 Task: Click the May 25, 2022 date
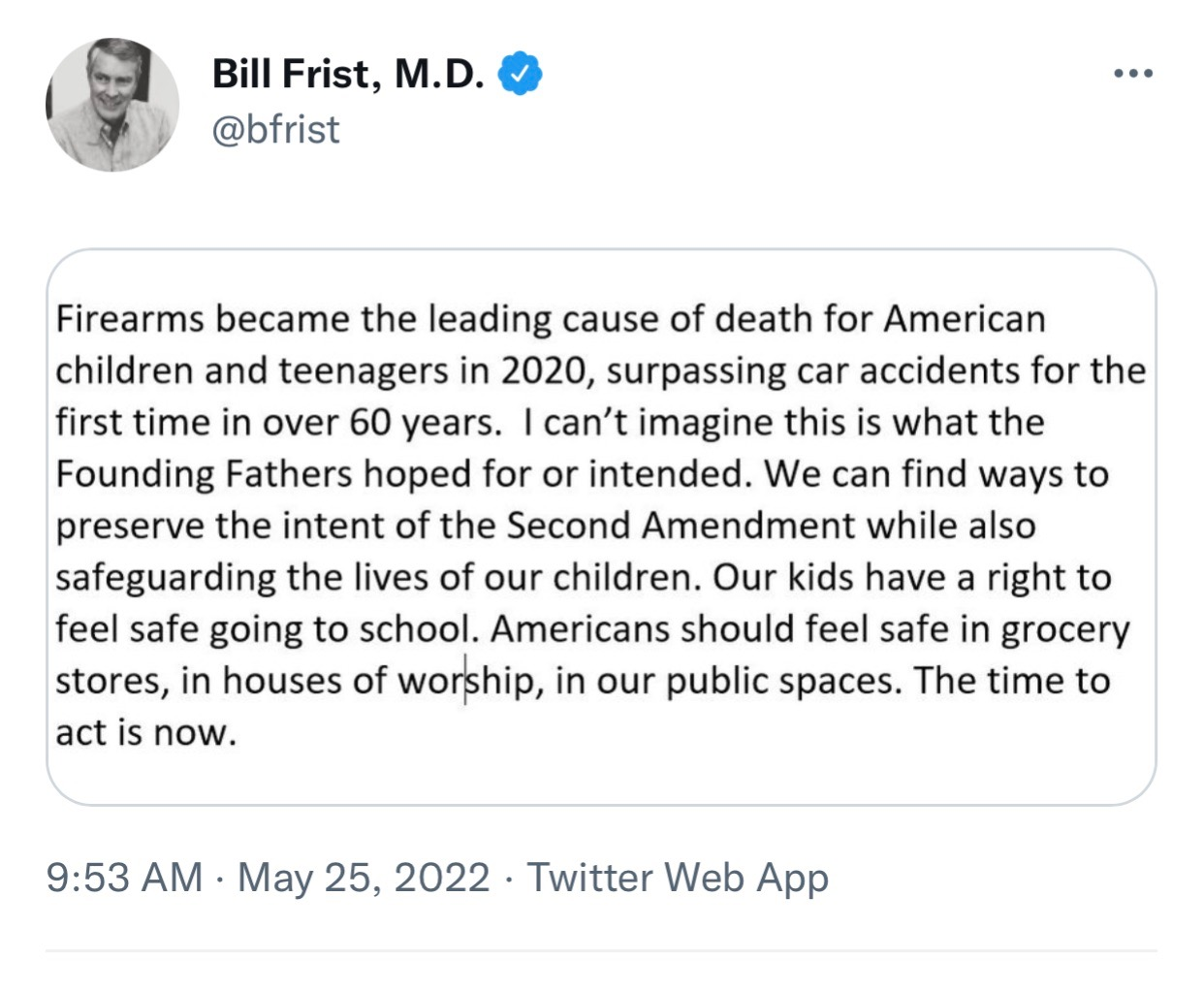[x=364, y=878]
